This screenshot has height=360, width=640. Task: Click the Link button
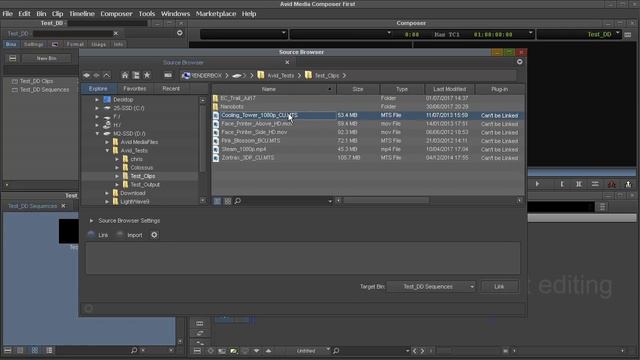pyautogui.click(x=499, y=287)
